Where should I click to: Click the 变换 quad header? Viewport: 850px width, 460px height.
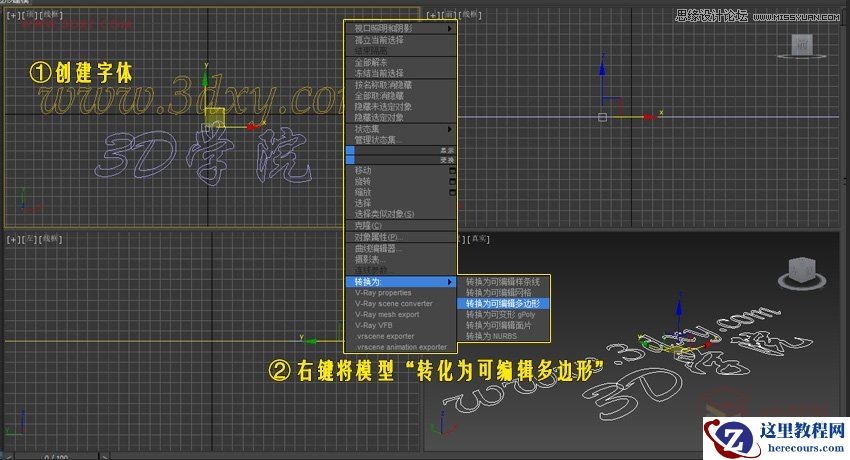401,160
